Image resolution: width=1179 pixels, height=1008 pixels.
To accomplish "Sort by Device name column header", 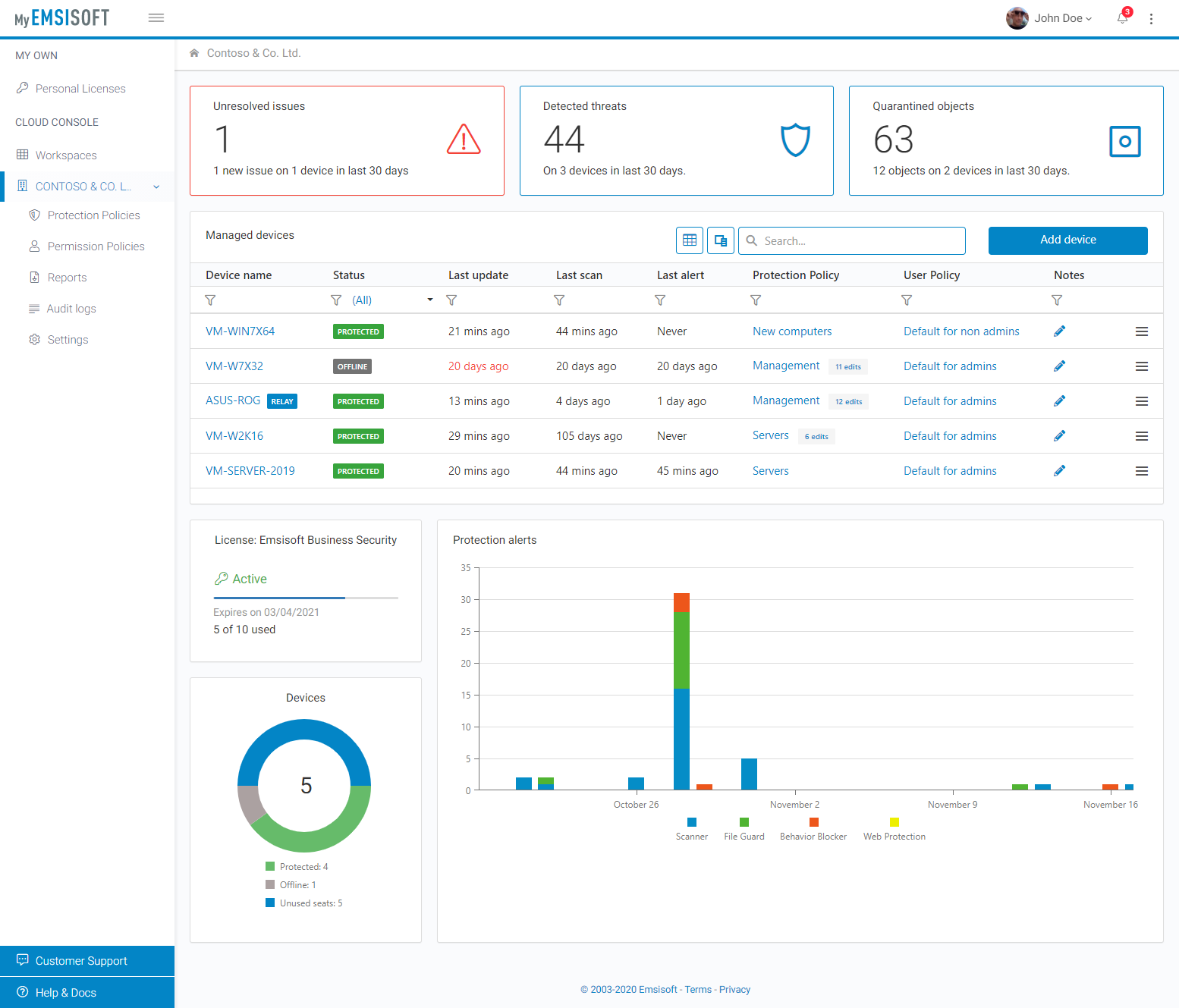I will [x=238, y=275].
